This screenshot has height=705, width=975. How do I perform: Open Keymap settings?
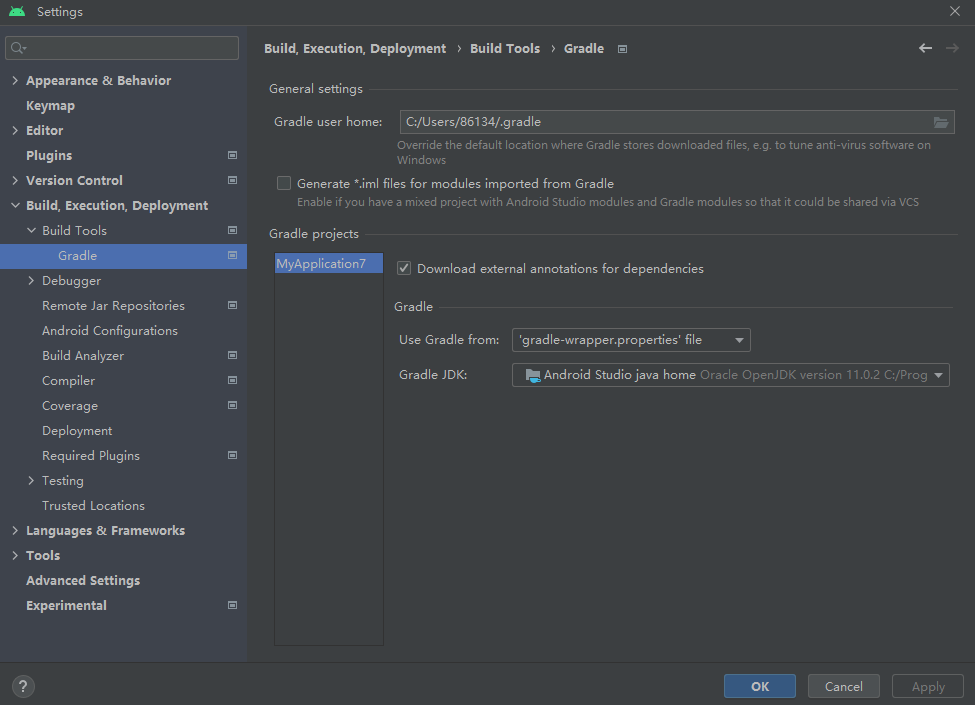(50, 106)
